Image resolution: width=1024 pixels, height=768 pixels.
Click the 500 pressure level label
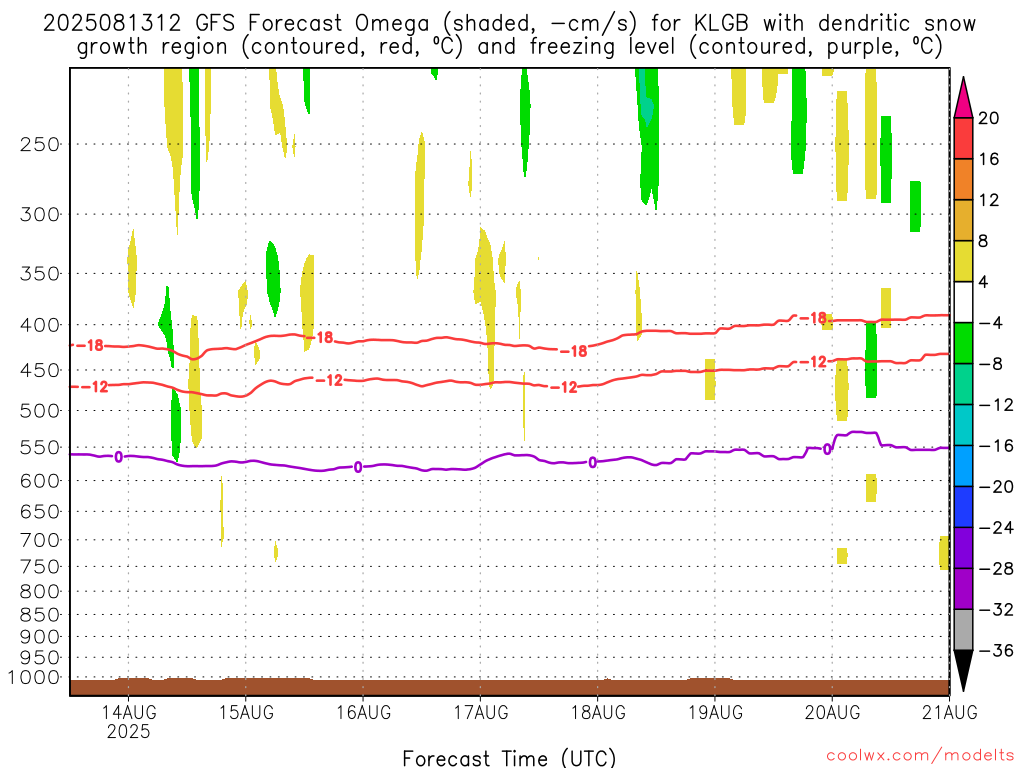(40, 411)
